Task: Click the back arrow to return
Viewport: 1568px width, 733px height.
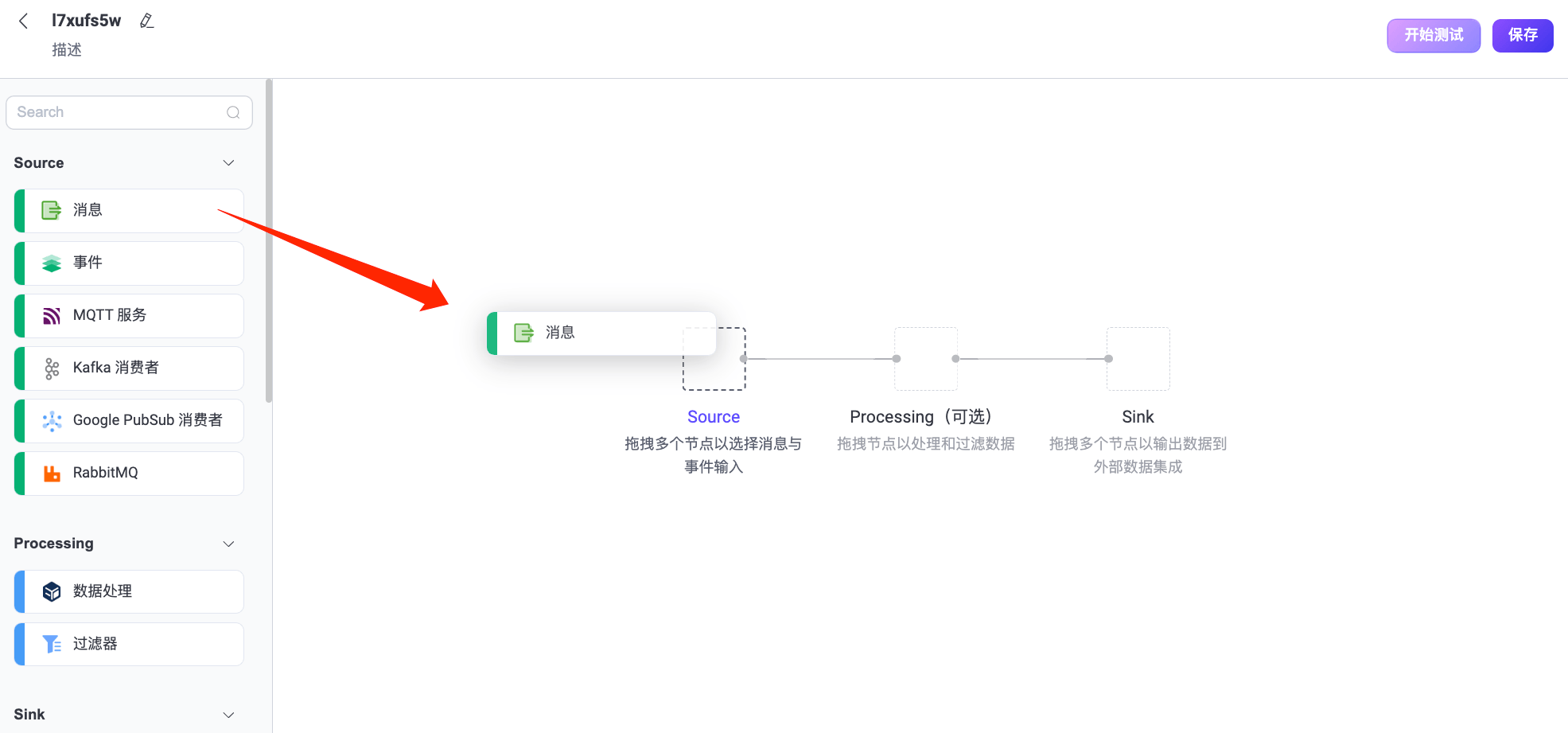Action: [23, 21]
